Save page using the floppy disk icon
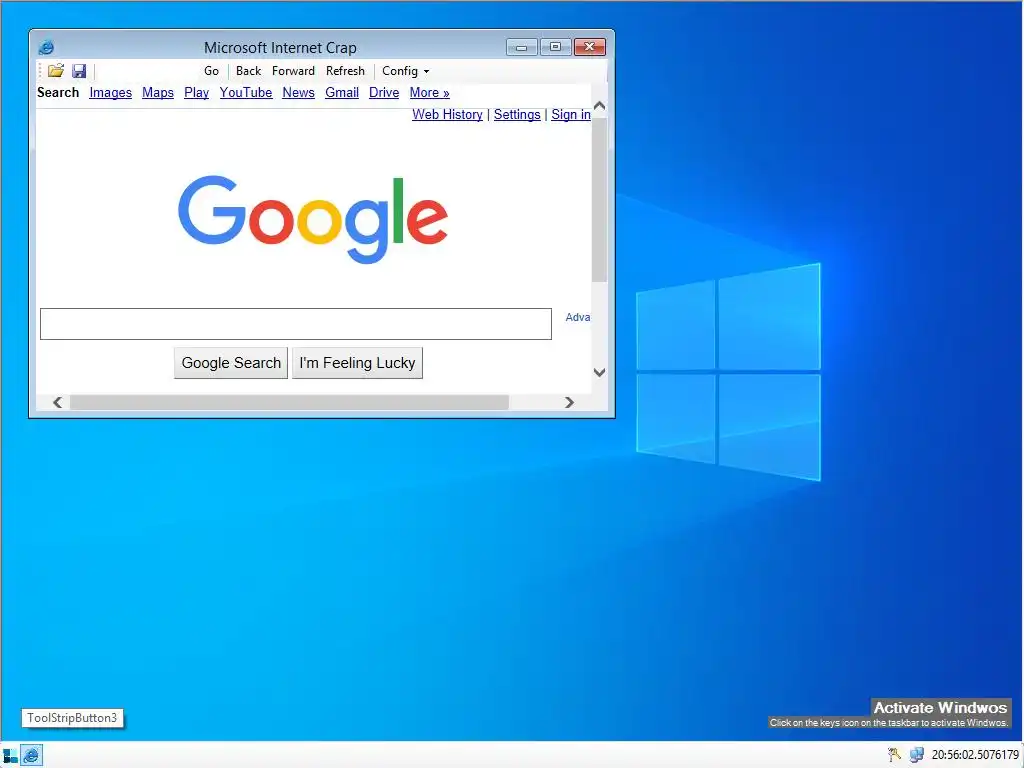The image size is (1024, 768). coord(79,71)
